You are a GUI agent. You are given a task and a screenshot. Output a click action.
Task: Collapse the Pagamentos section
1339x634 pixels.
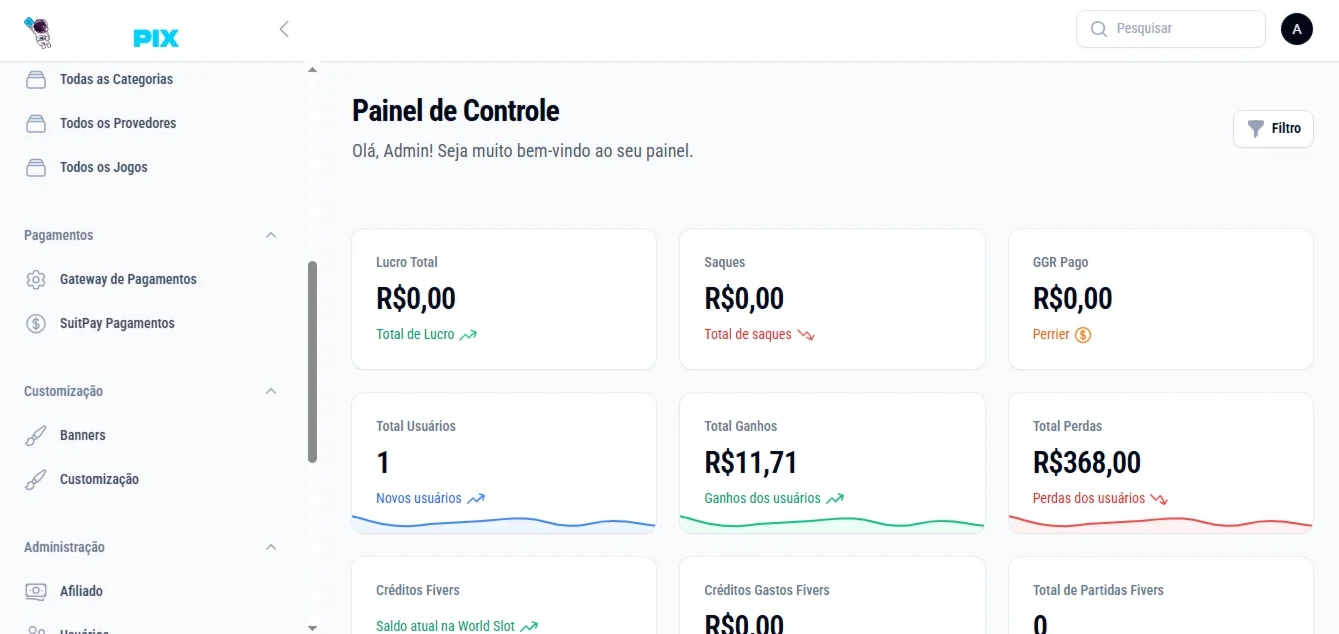tap(271, 235)
